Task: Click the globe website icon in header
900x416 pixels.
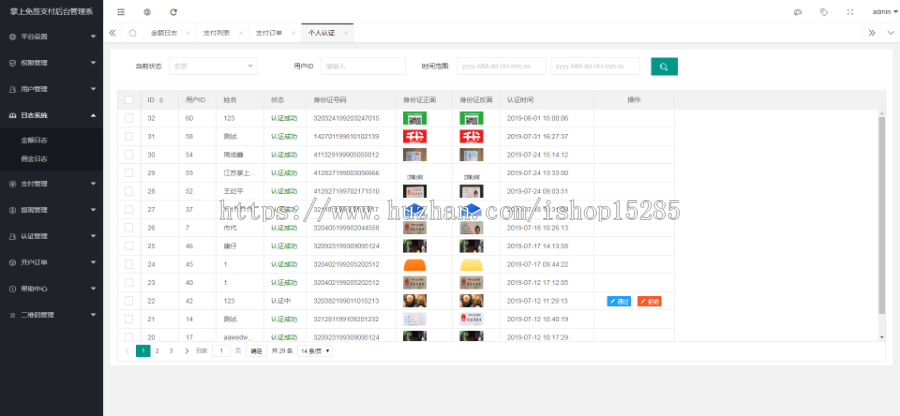Action: click(x=148, y=12)
